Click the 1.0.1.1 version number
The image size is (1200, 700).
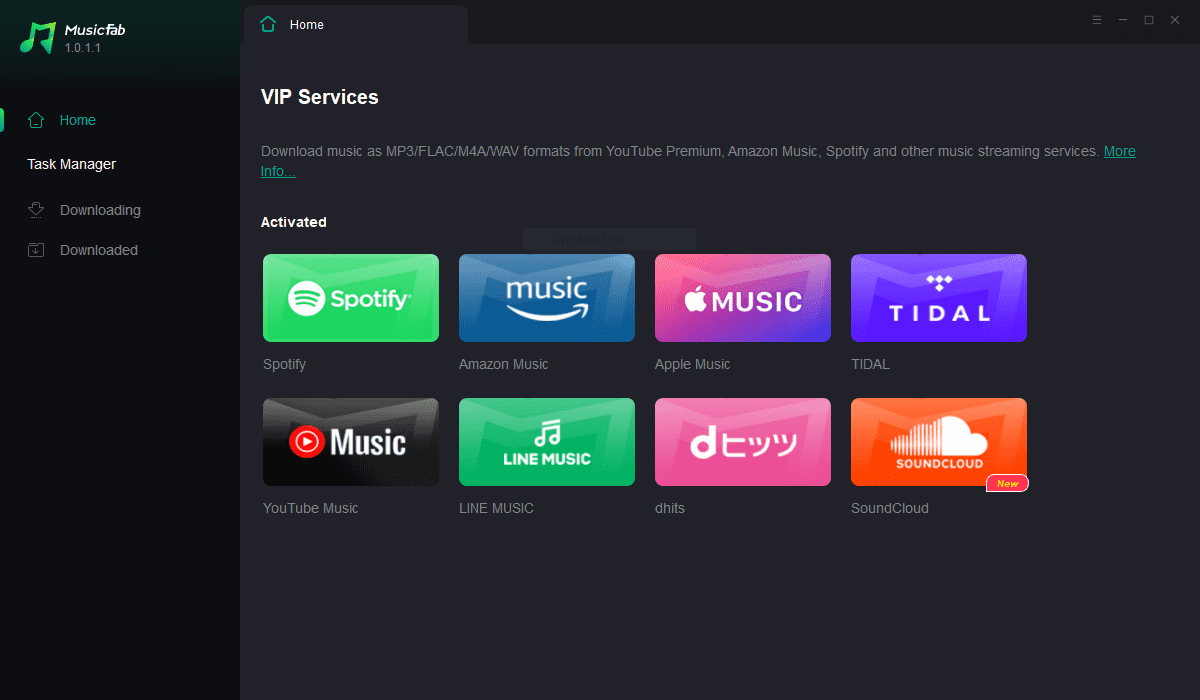[x=83, y=48]
